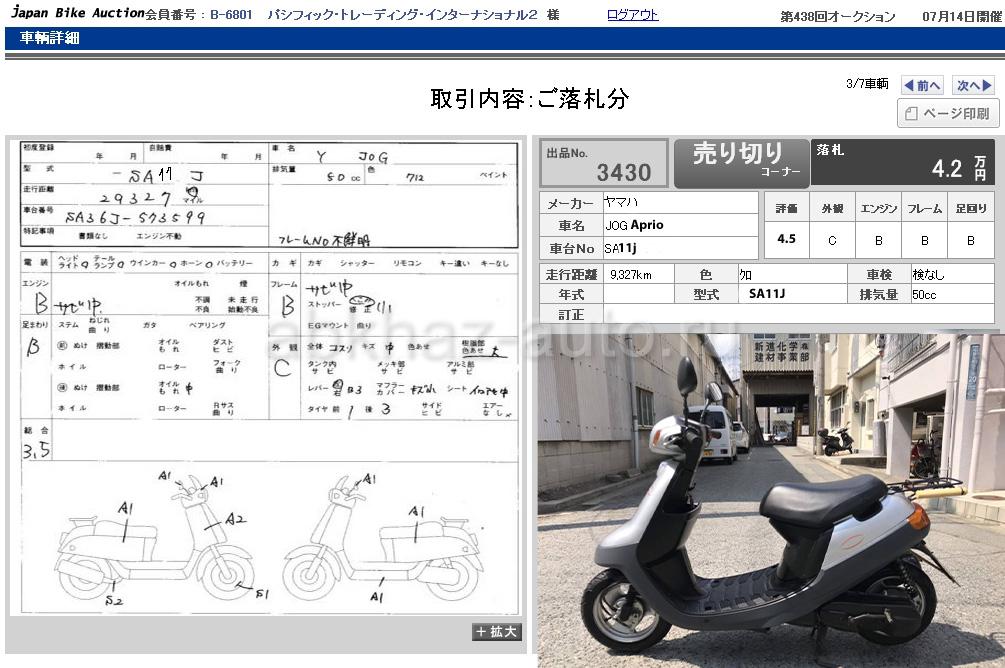This screenshot has height=668, width=1005.
Task: Select chassis number value SA11j
Action: [x=620, y=248]
